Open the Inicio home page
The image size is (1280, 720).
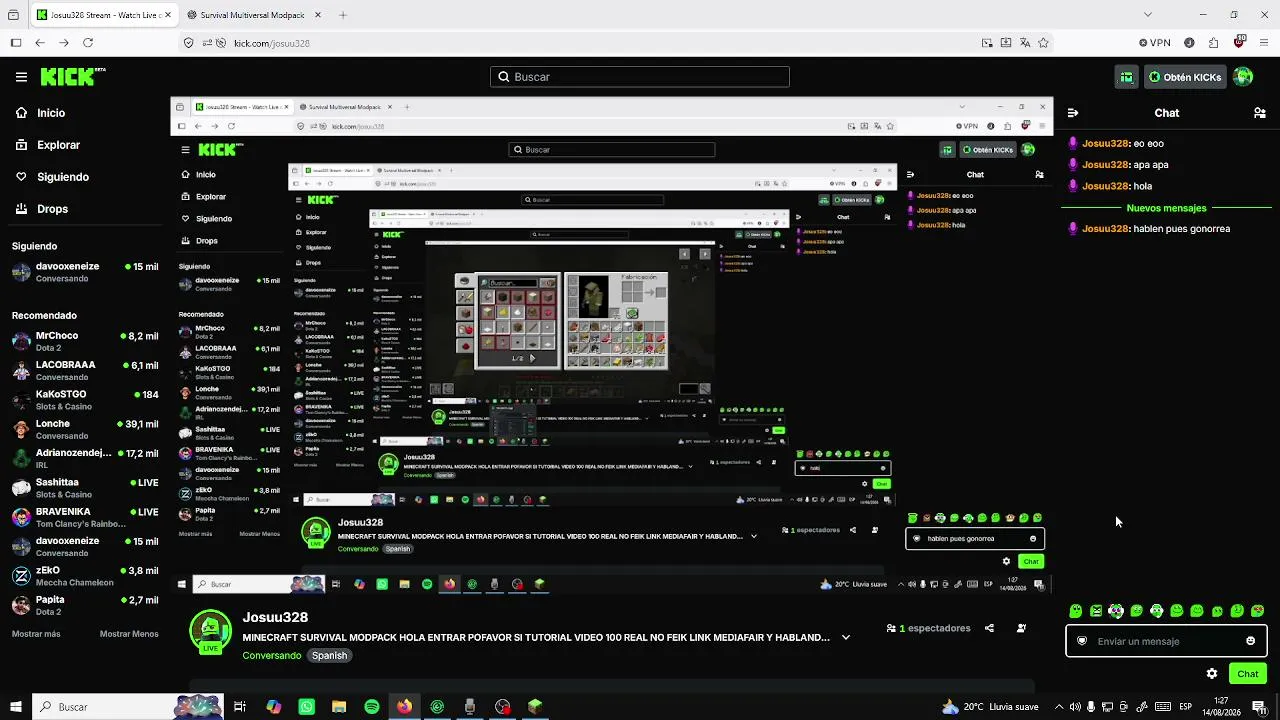tap(40, 113)
